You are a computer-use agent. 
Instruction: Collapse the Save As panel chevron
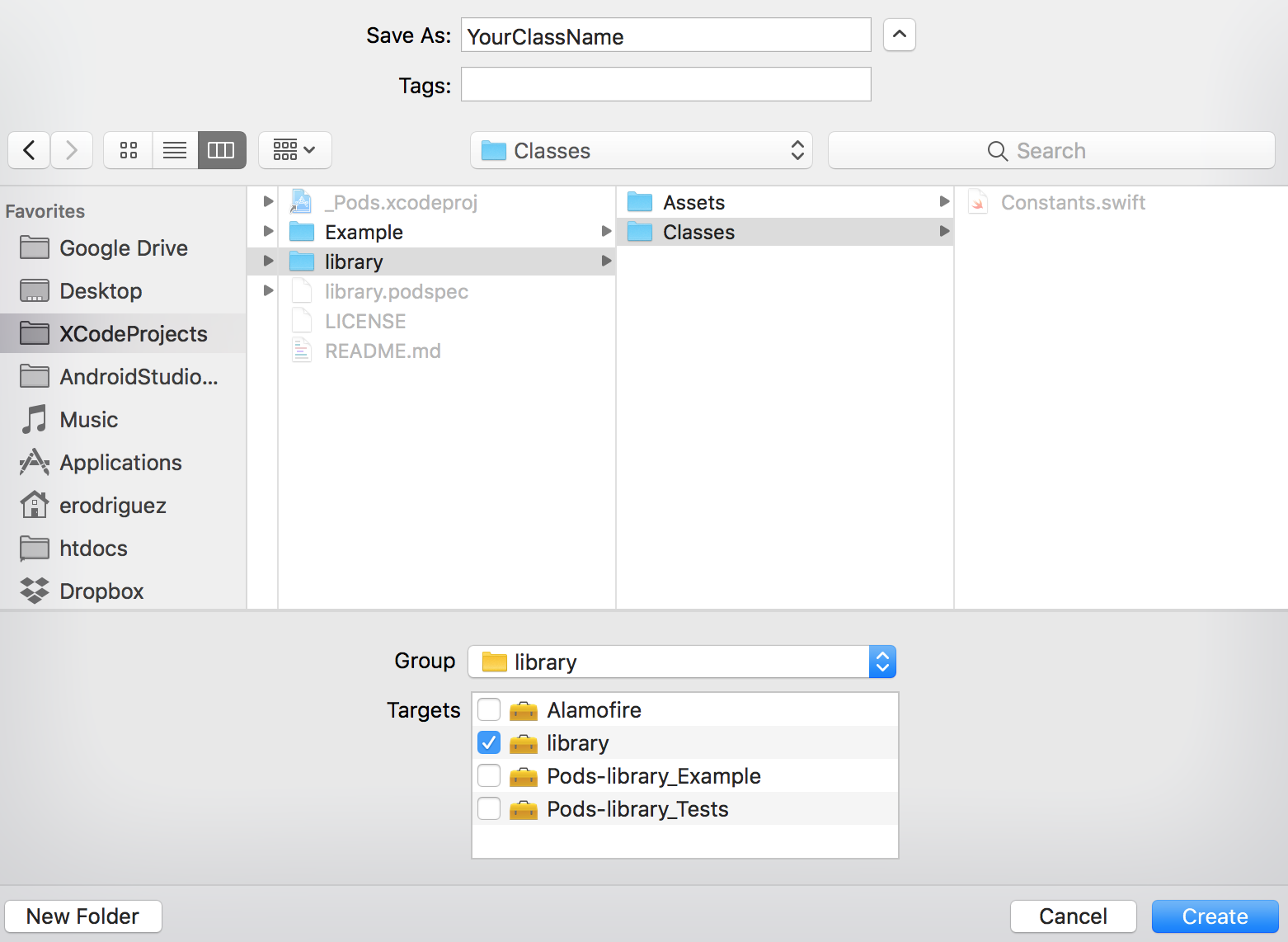(899, 35)
